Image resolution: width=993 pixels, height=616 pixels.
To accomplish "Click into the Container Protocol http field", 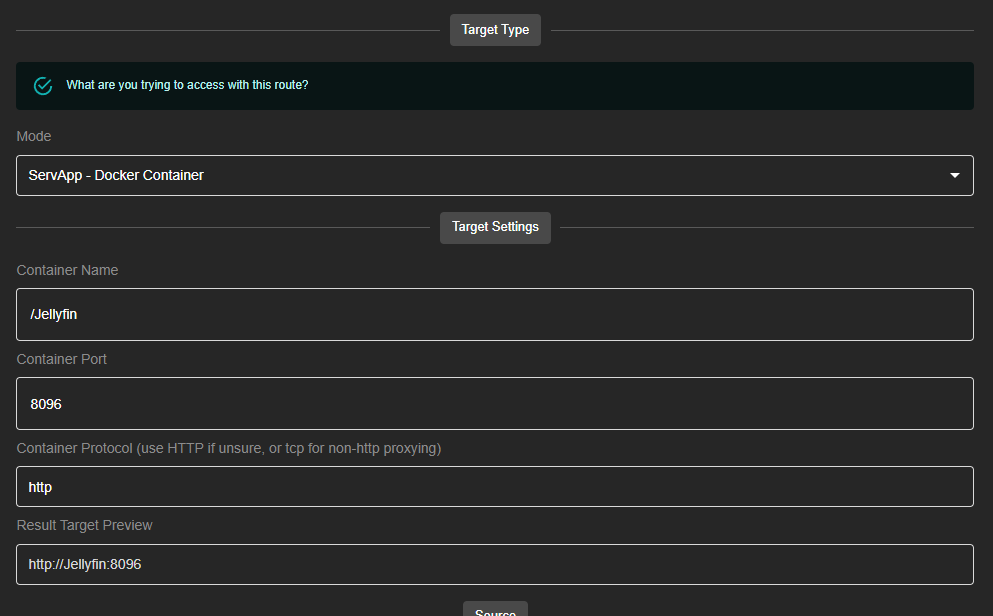I will coord(495,487).
